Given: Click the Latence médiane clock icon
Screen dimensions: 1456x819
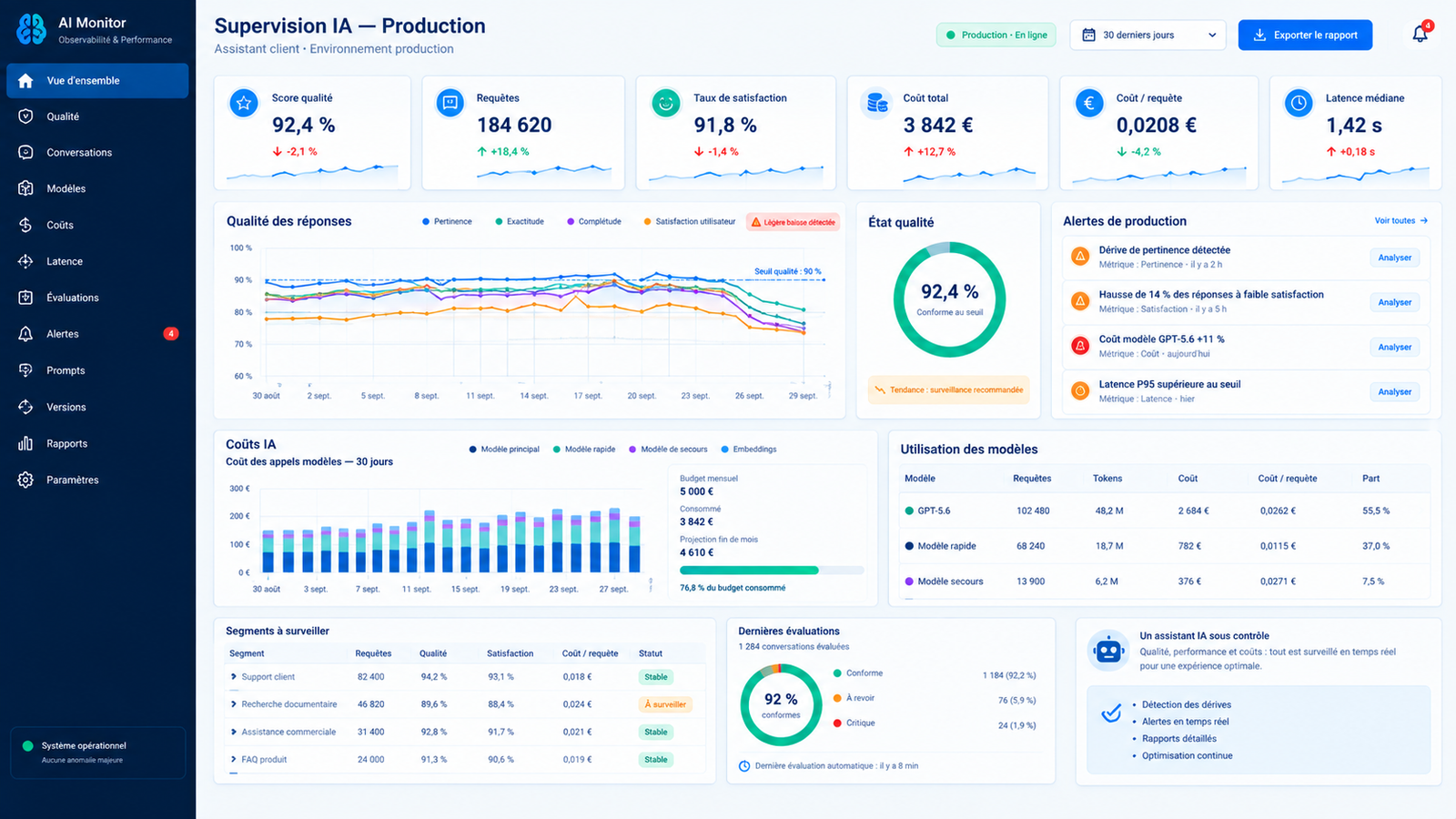Looking at the screenshot, I should point(1299,104).
